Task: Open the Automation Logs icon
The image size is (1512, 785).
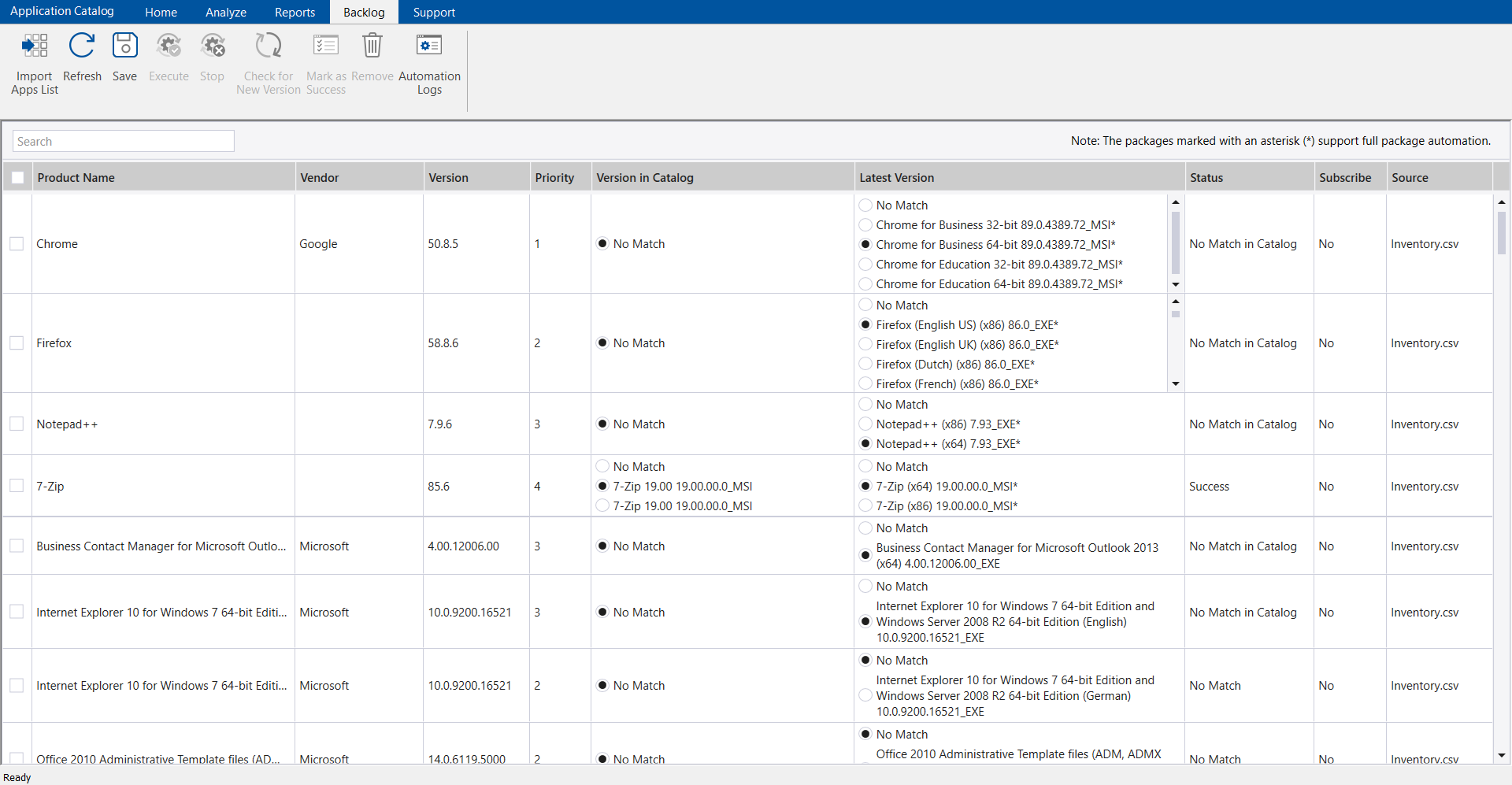Action: (429, 46)
